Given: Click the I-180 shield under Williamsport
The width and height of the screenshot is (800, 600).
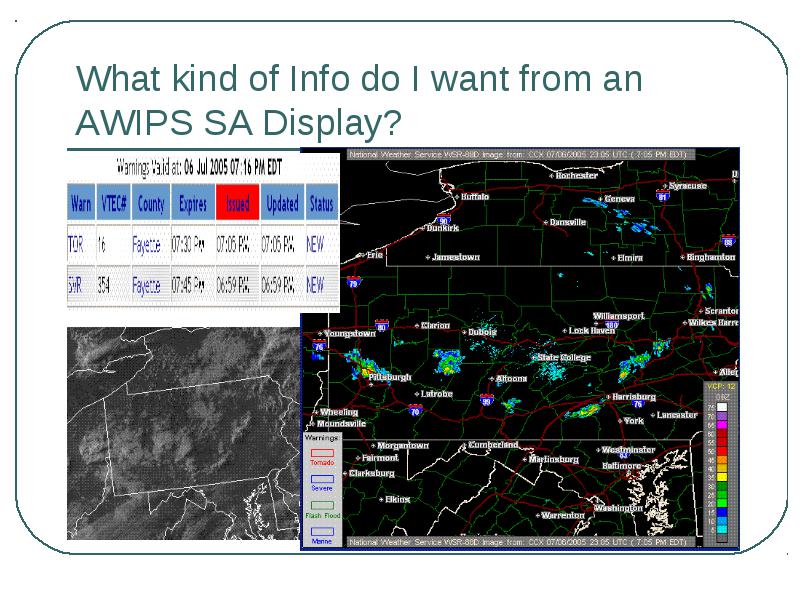Looking at the screenshot, I should pyautogui.click(x=611, y=324).
